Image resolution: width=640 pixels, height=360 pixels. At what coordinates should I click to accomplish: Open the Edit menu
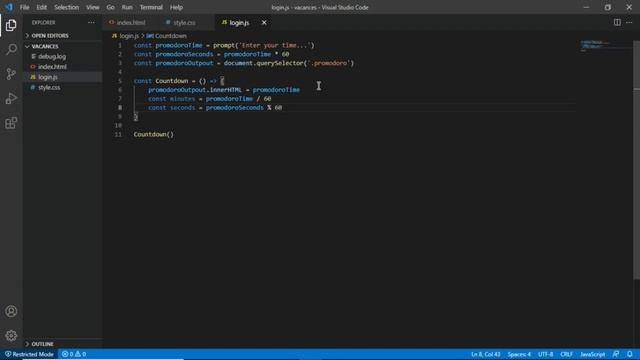click(41, 7)
